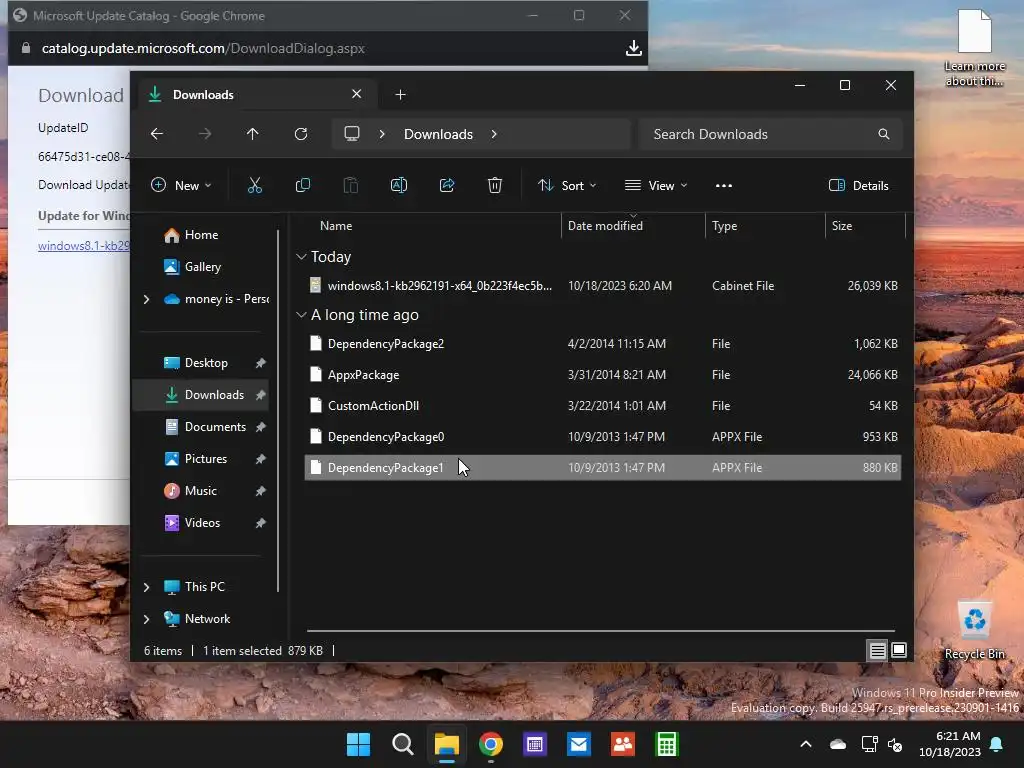Click the PC monitor icon in address bar
1024x768 pixels.
[352, 134]
